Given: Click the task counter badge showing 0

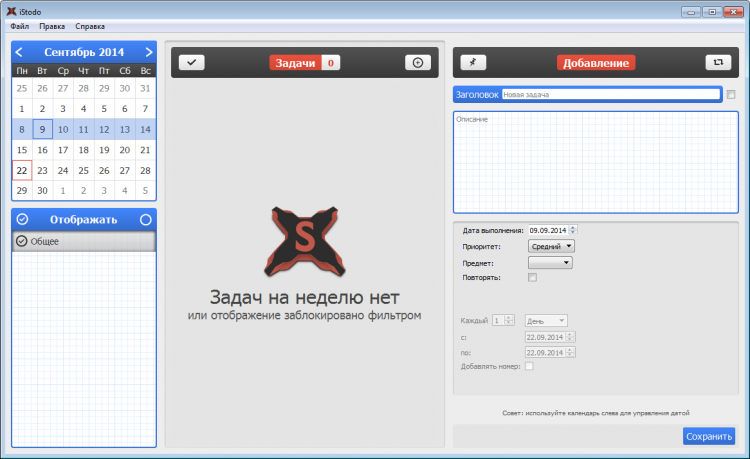Looking at the screenshot, I should click(331, 63).
